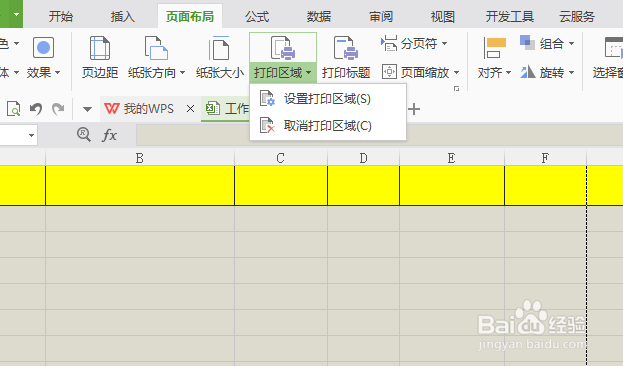This screenshot has width=623, height=366.
Task: Undo the last action
Action: pos(36,108)
